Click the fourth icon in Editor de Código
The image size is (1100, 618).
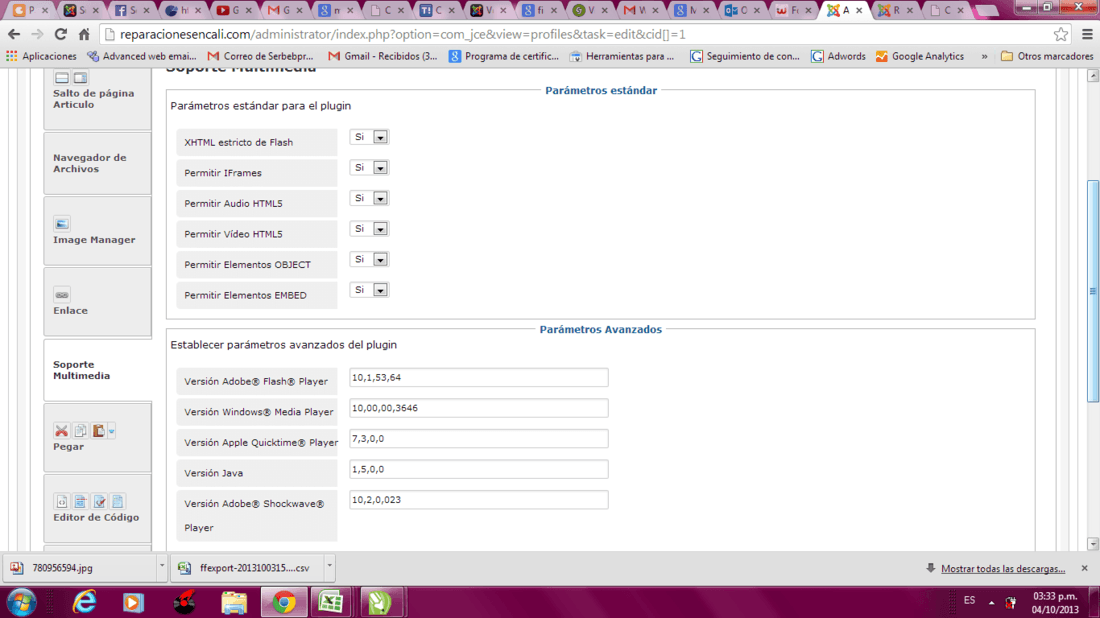[x=118, y=502]
